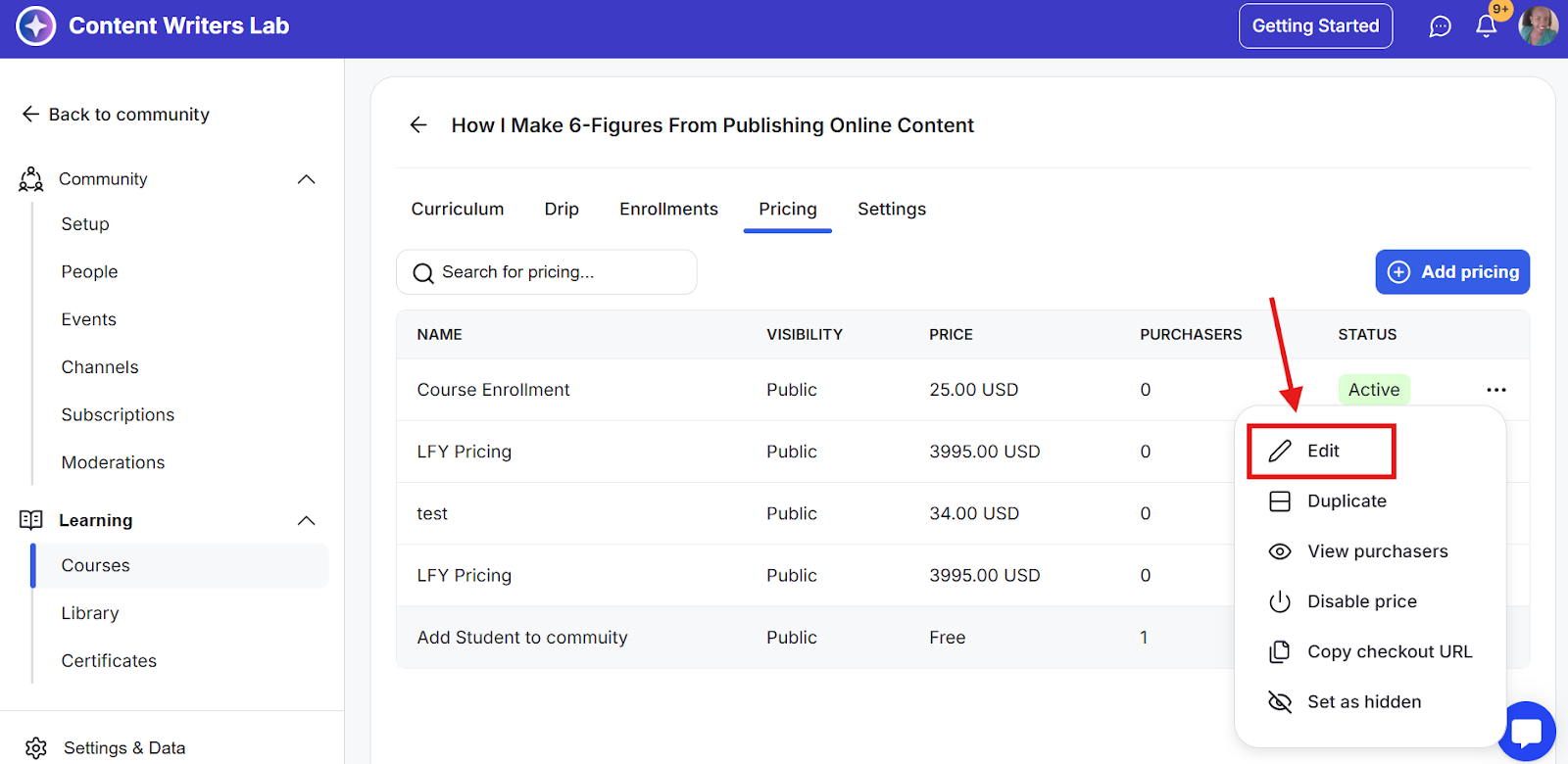Viewport: 1568px width, 764px height.
Task: Click the back arrow beside course title
Action: tap(418, 125)
